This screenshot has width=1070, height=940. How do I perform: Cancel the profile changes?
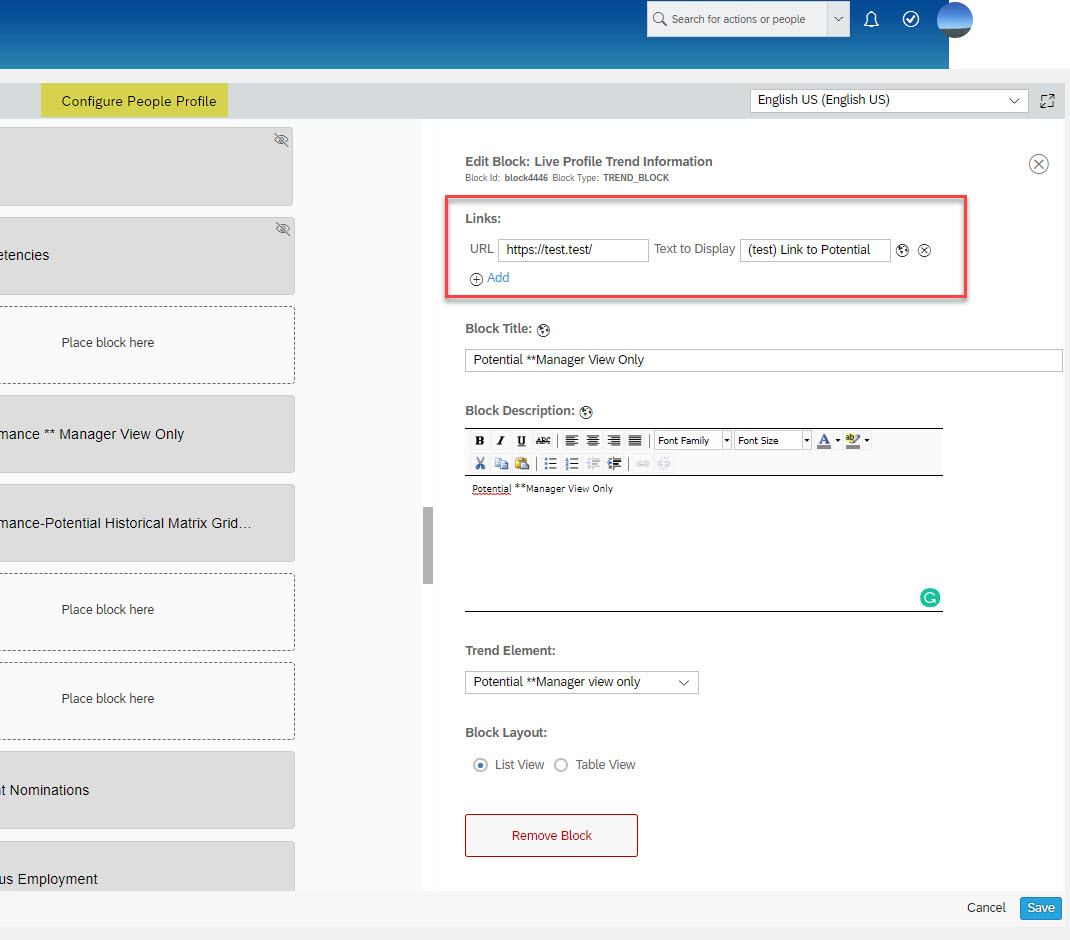click(986, 908)
